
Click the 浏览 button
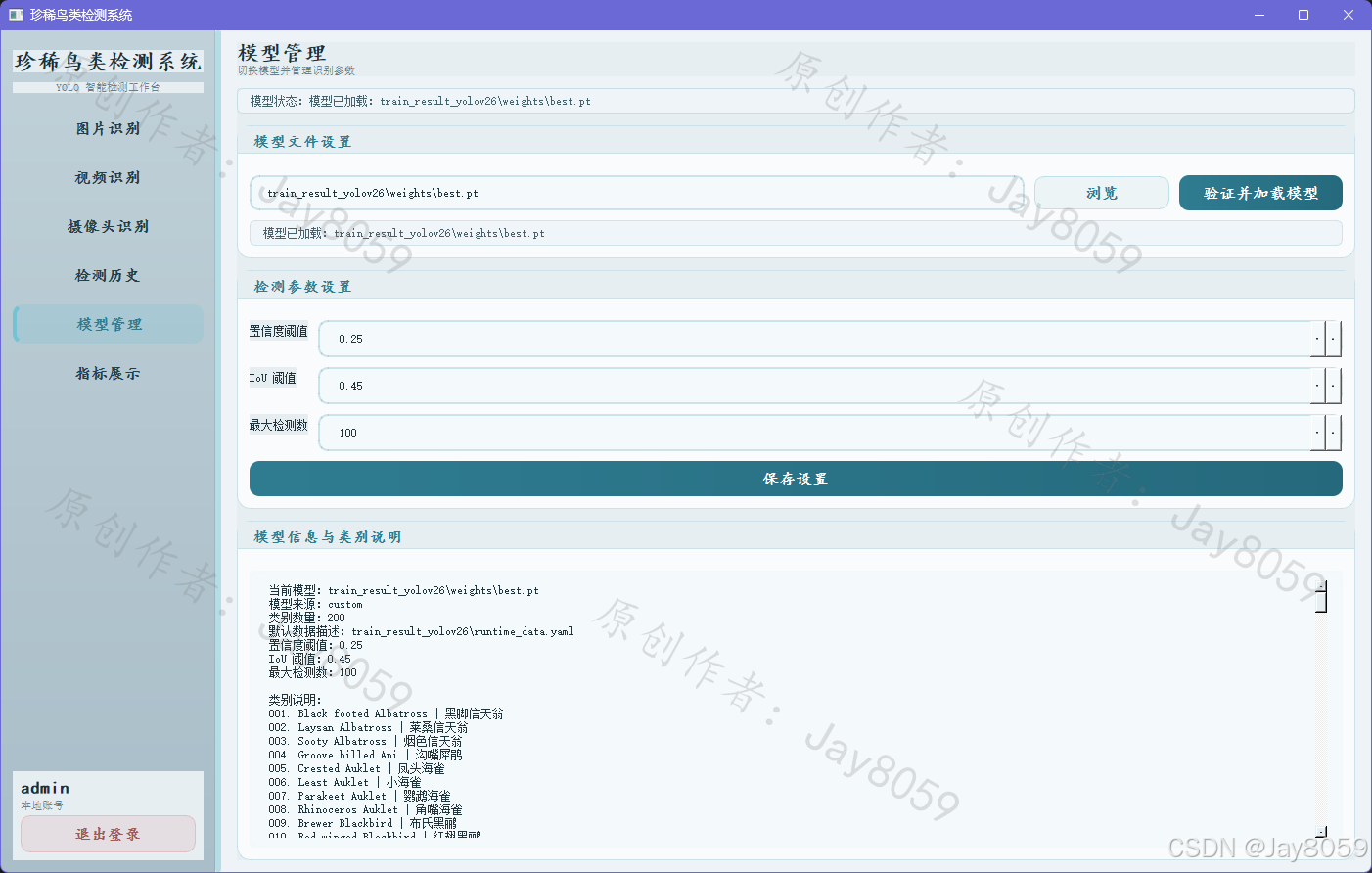tap(1101, 193)
